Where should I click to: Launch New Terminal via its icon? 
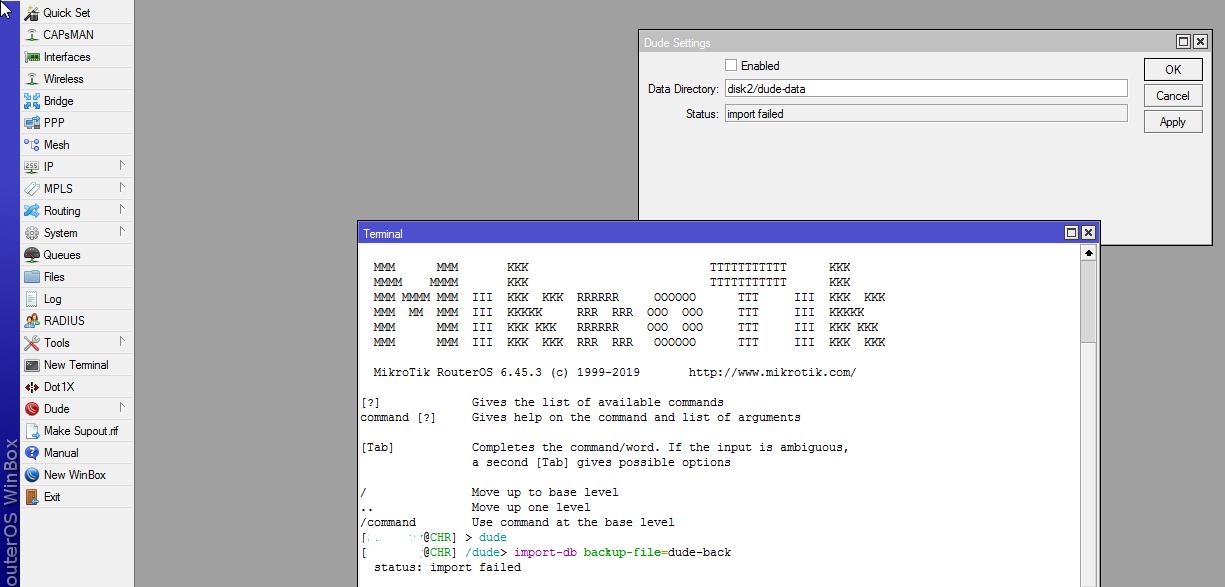[x=32, y=365]
